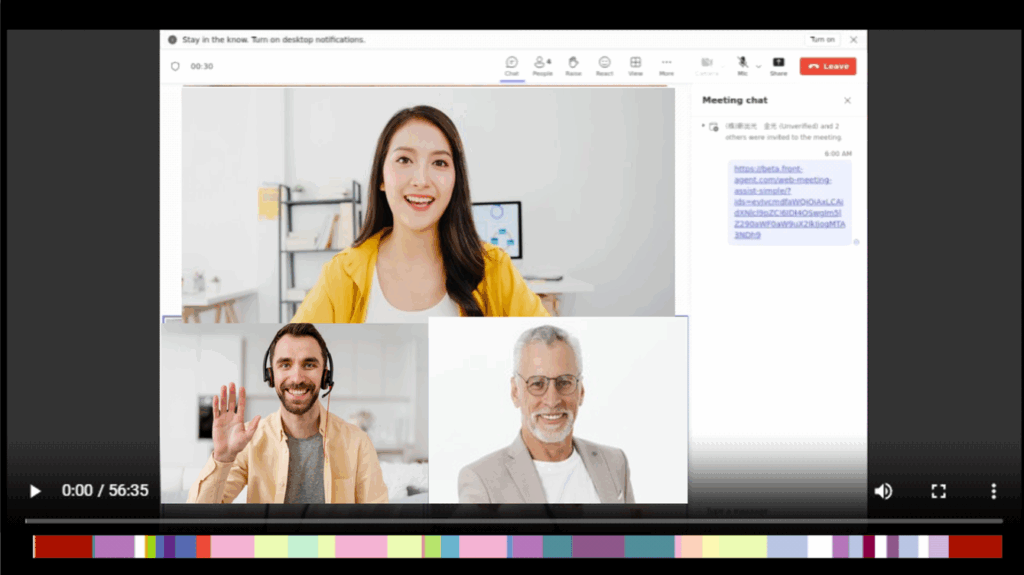Click the video progress seek bar

[513, 521]
